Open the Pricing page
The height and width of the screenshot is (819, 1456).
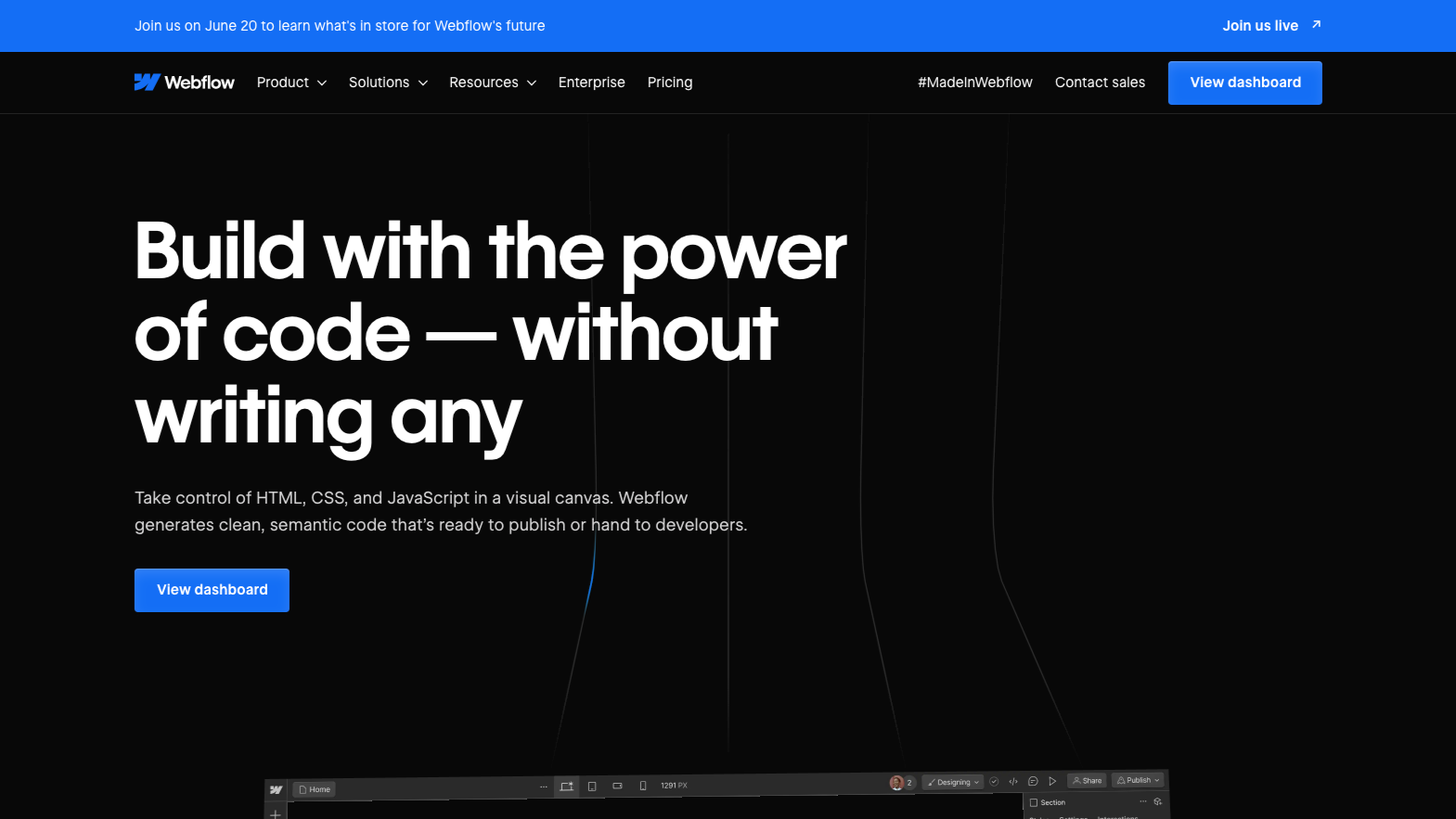tap(670, 83)
